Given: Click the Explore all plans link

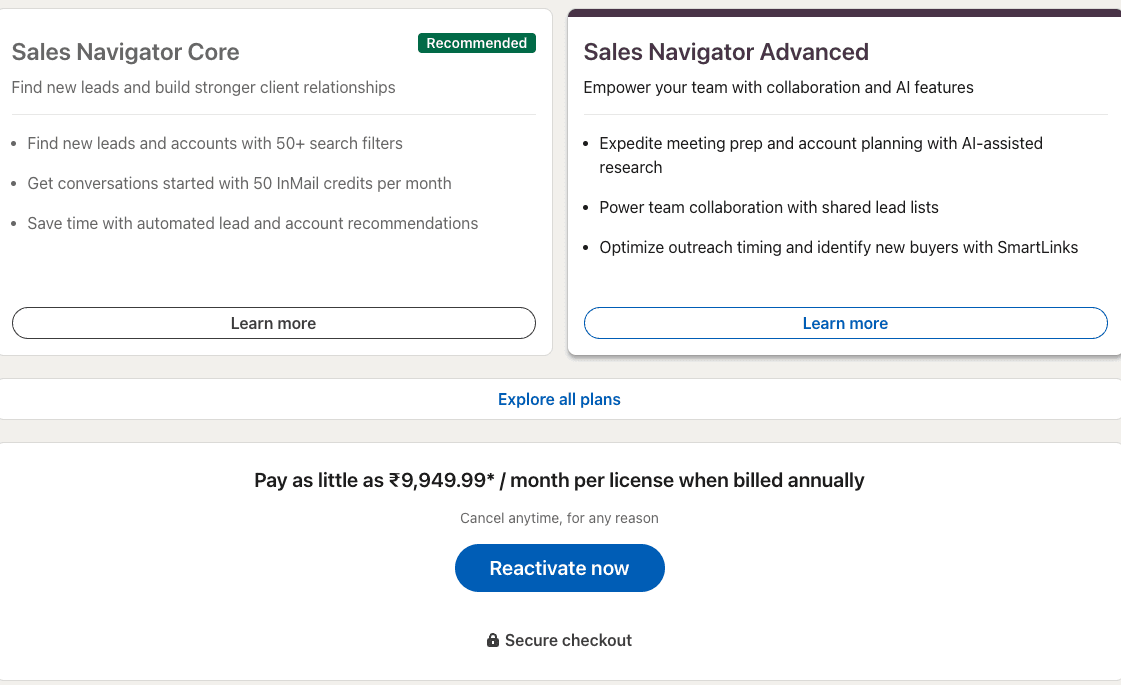Looking at the screenshot, I should click(559, 399).
